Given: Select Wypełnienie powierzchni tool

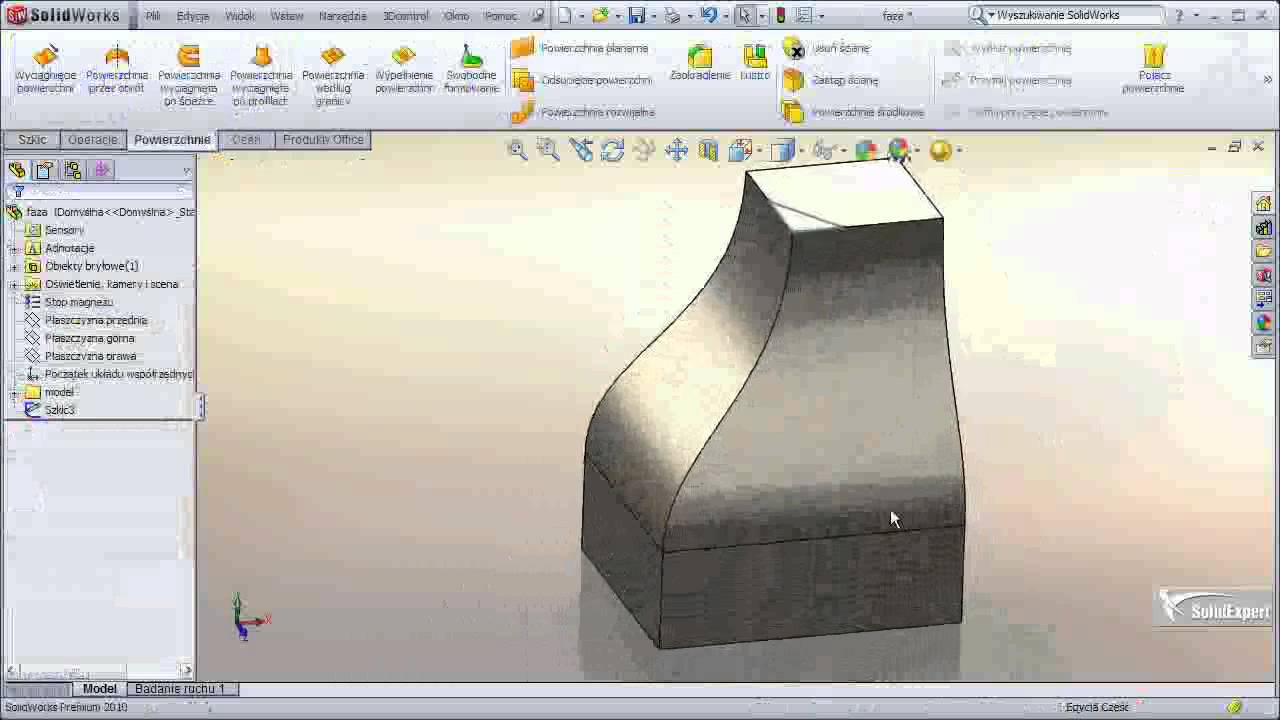Looking at the screenshot, I should pos(404,70).
